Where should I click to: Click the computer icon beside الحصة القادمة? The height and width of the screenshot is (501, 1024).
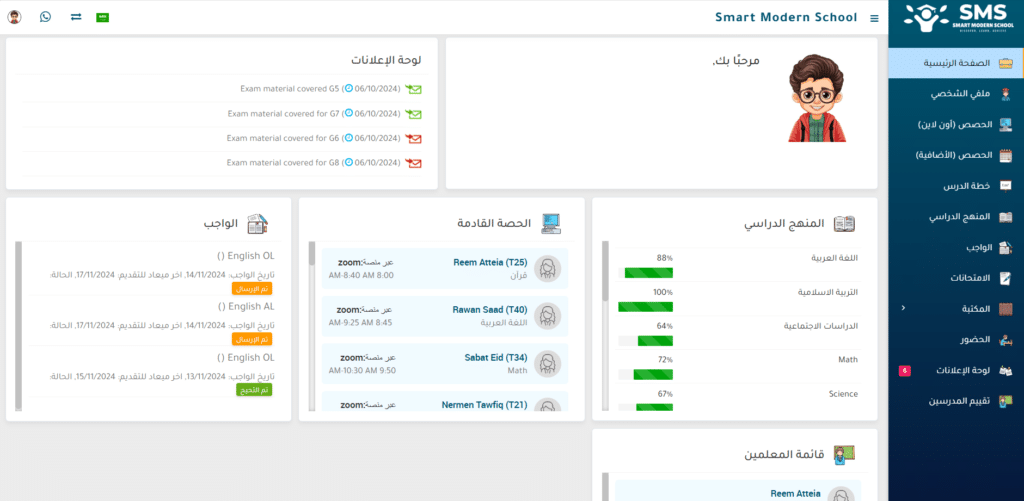551,224
